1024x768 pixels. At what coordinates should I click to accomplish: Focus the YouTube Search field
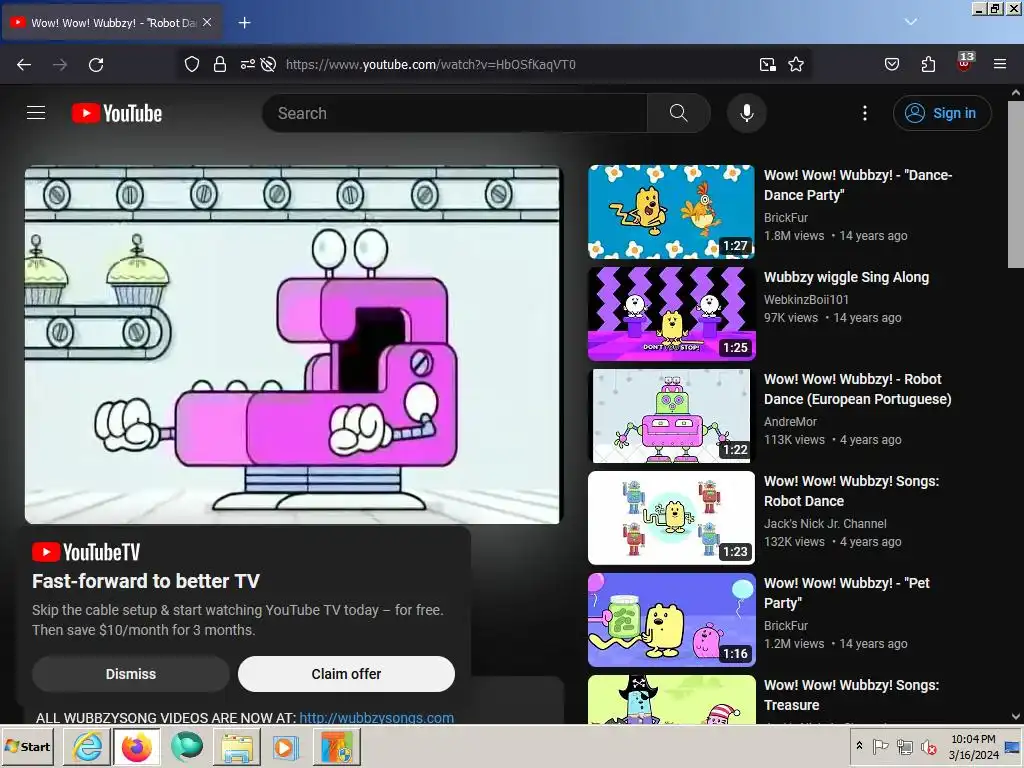click(x=455, y=113)
